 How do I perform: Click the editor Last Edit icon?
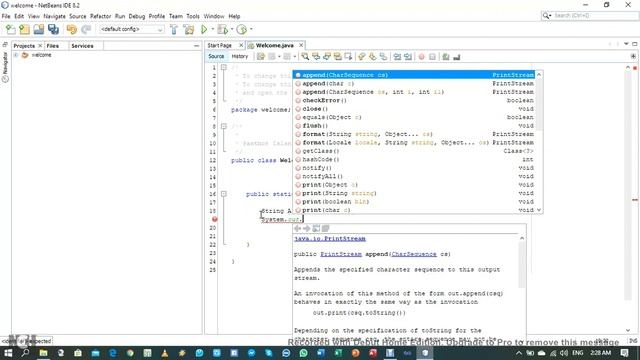[x=261, y=57]
